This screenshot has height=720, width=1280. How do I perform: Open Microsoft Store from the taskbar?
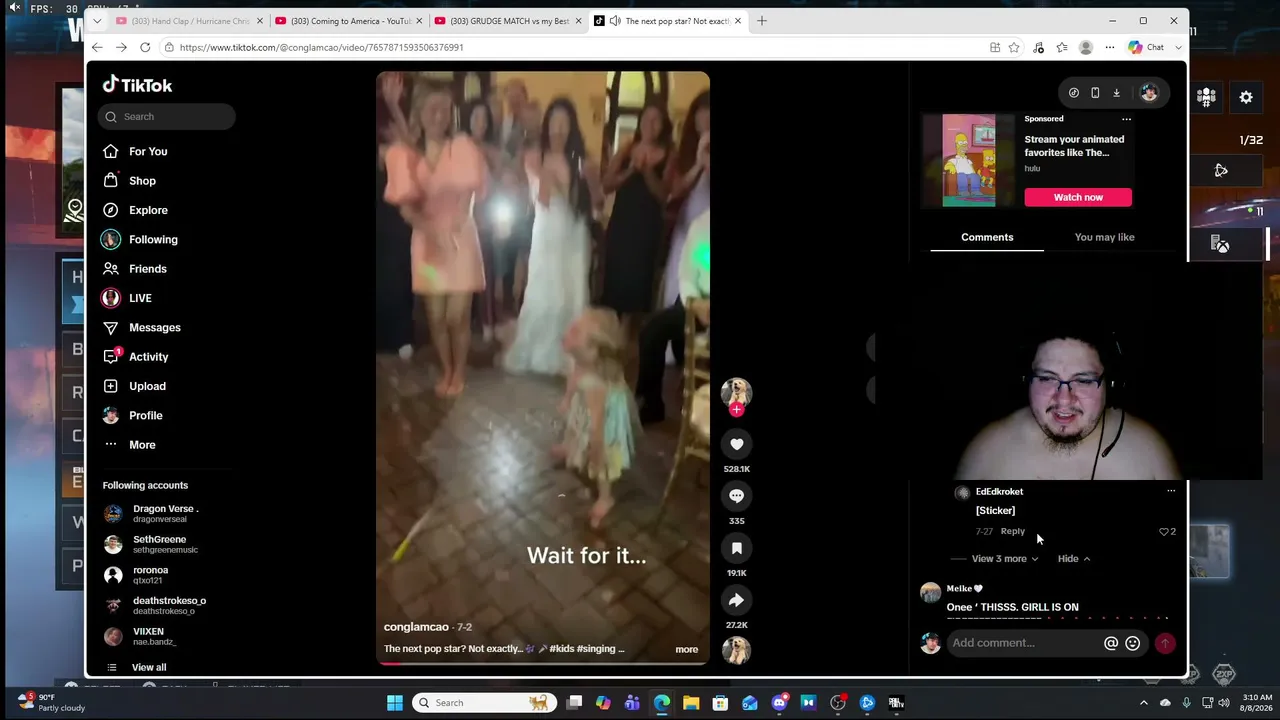pos(720,703)
